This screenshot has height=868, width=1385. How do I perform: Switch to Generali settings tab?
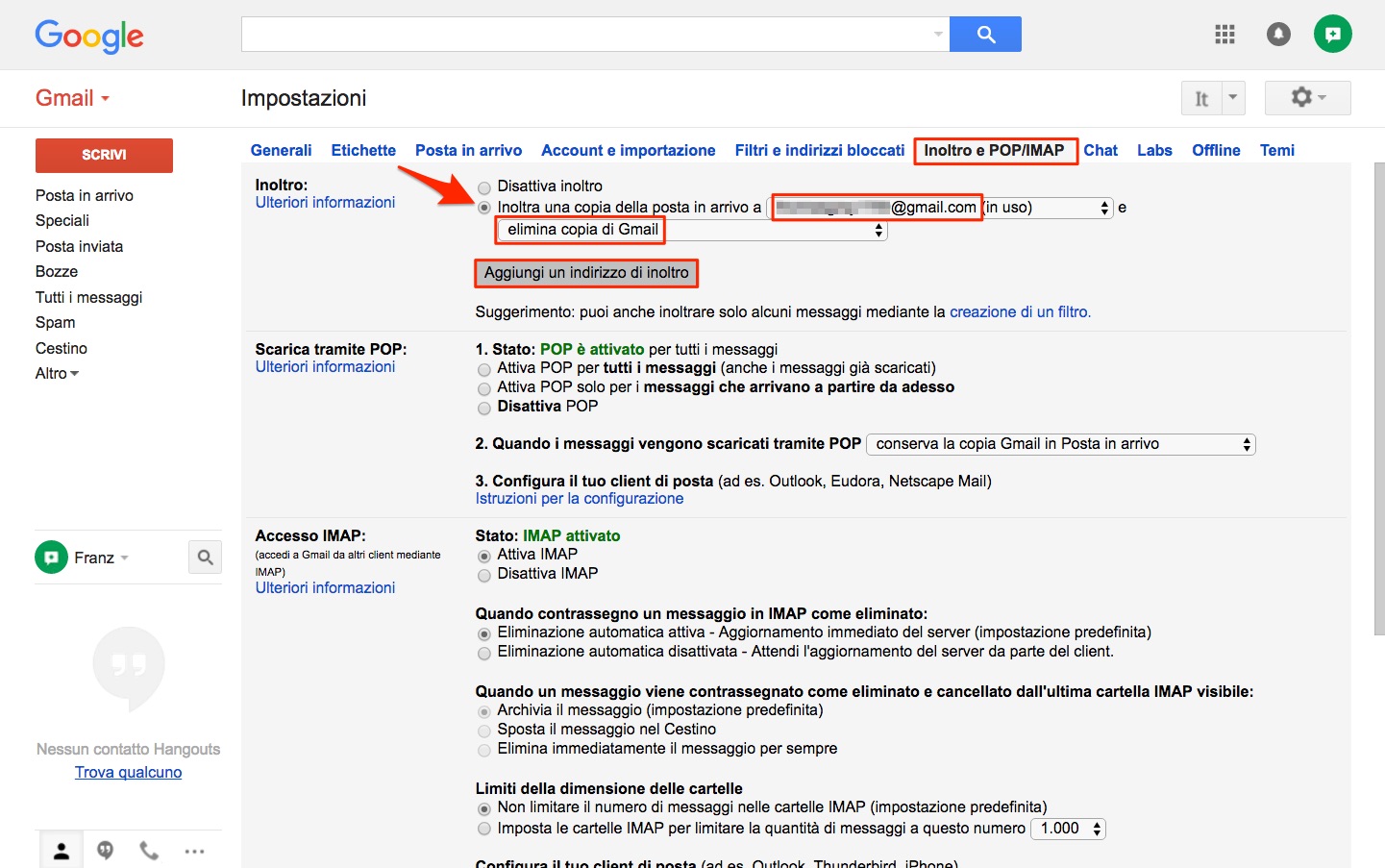[x=281, y=150]
